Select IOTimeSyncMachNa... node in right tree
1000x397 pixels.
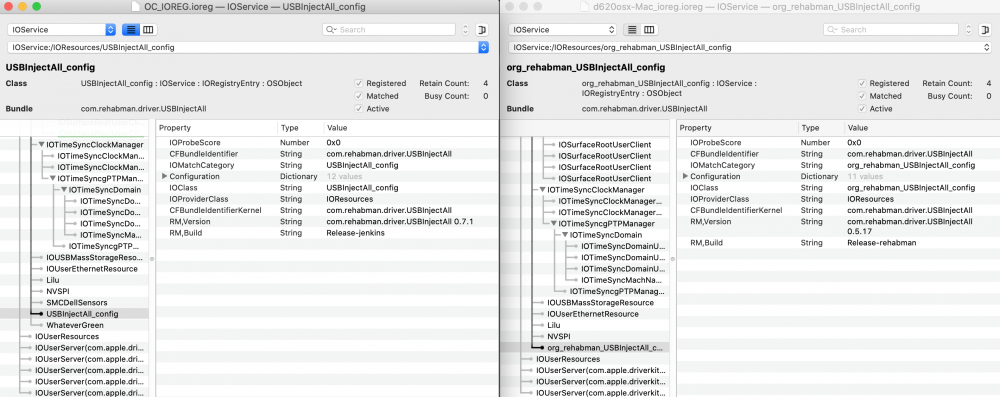(x=623, y=280)
